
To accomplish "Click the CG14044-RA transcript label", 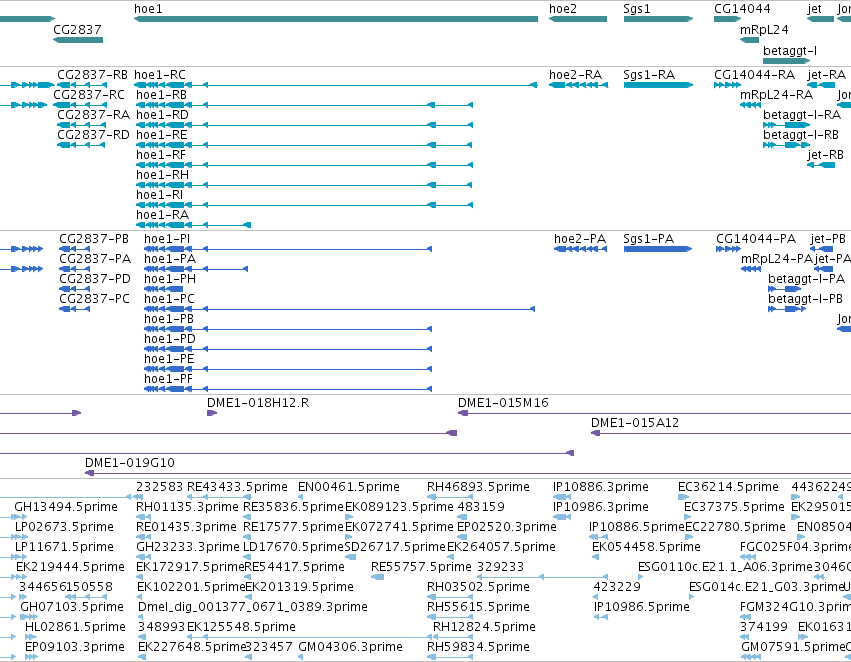I will click(x=754, y=75).
